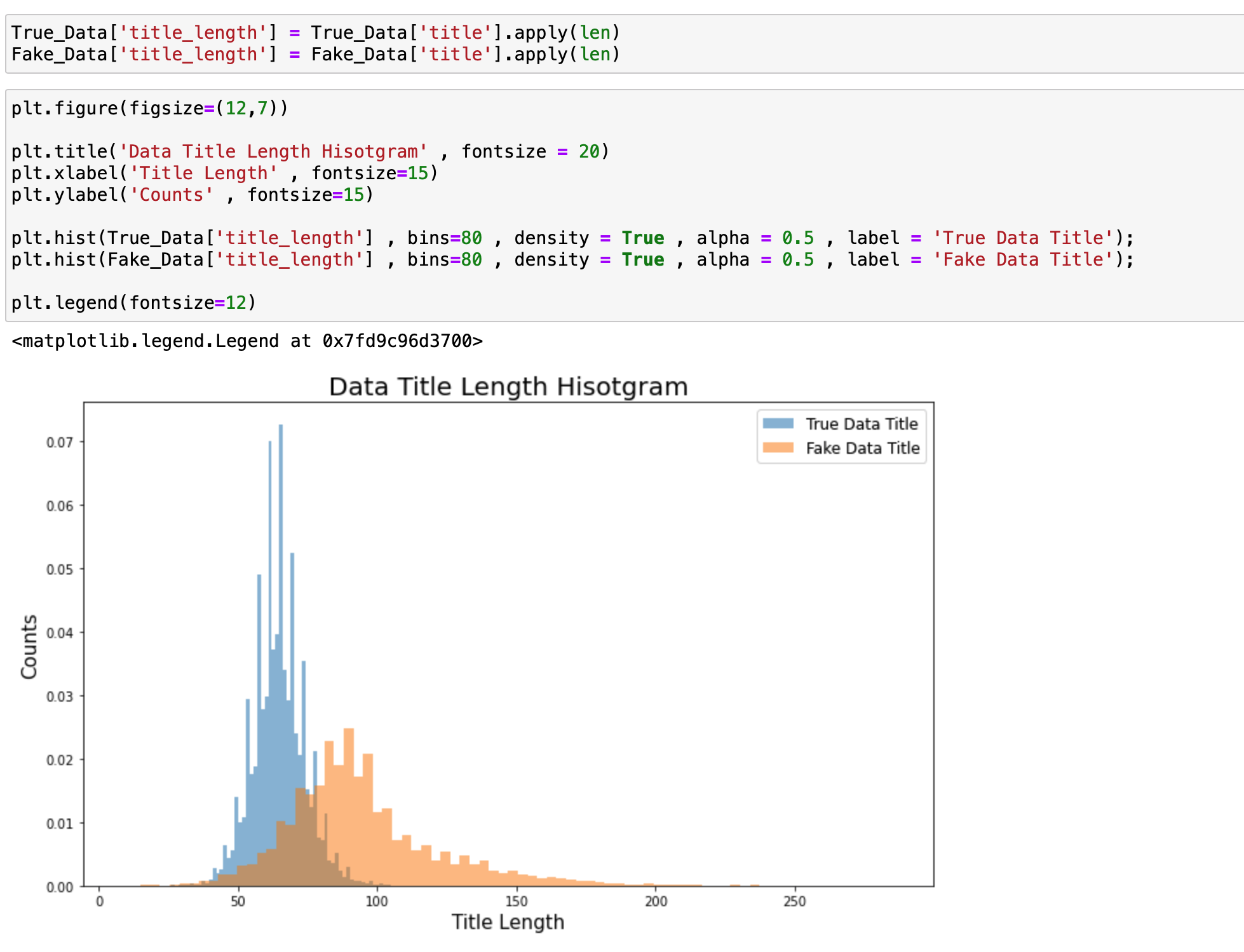
Task: Click the plt.title code line
Action: tap(310, 151)
